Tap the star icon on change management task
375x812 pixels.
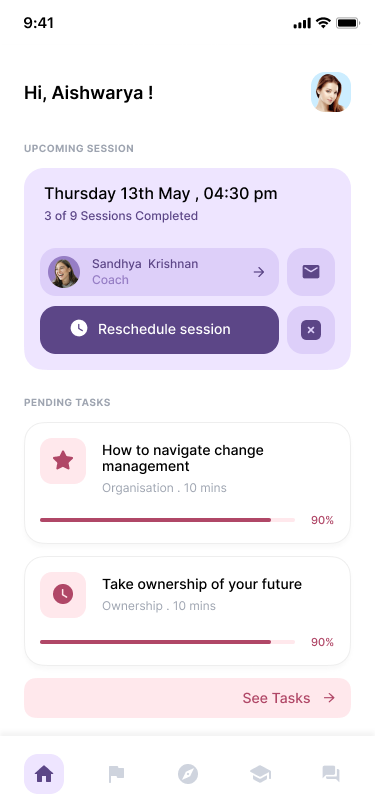(x=63, y=461)
